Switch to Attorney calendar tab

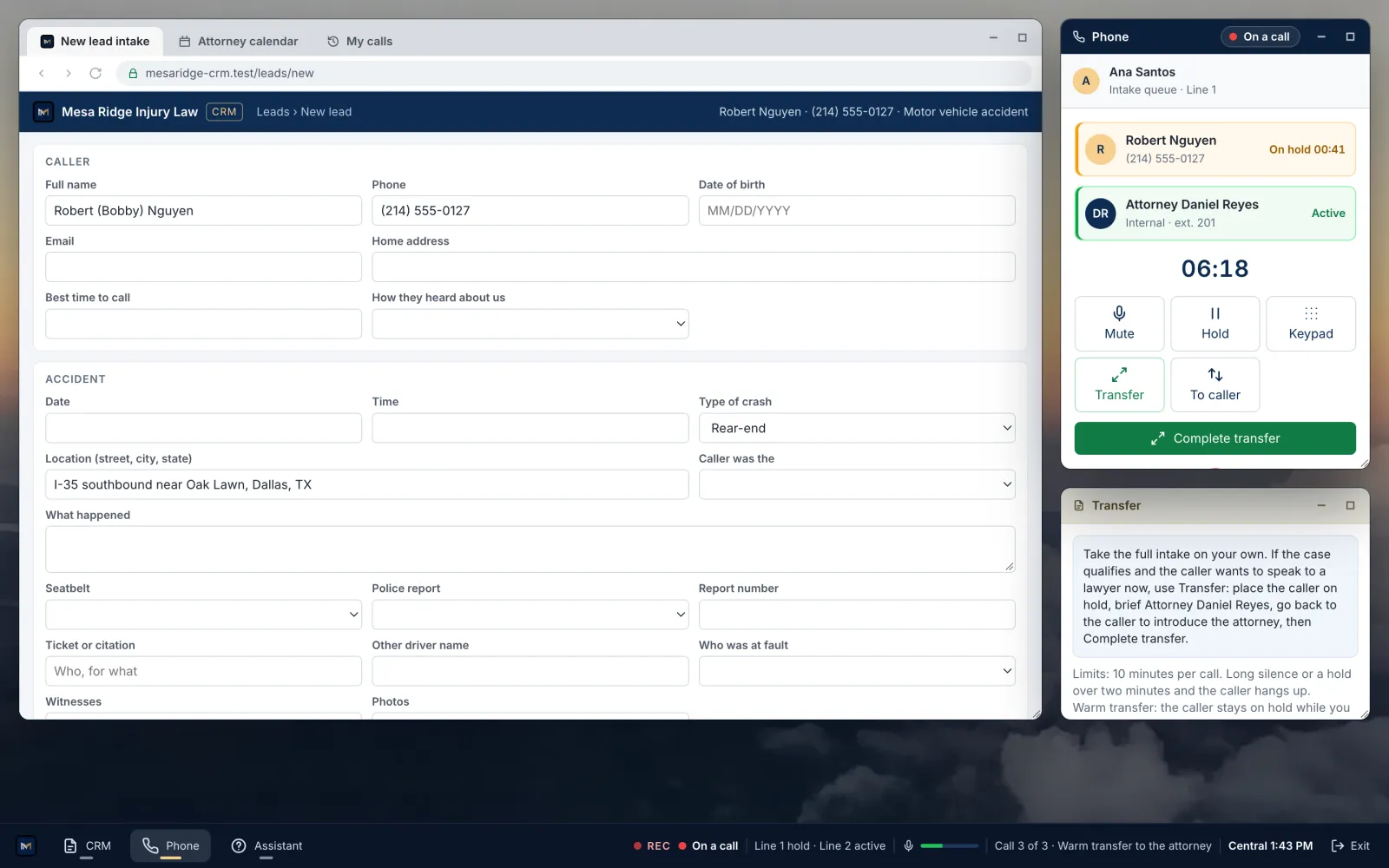coord(239,41)
